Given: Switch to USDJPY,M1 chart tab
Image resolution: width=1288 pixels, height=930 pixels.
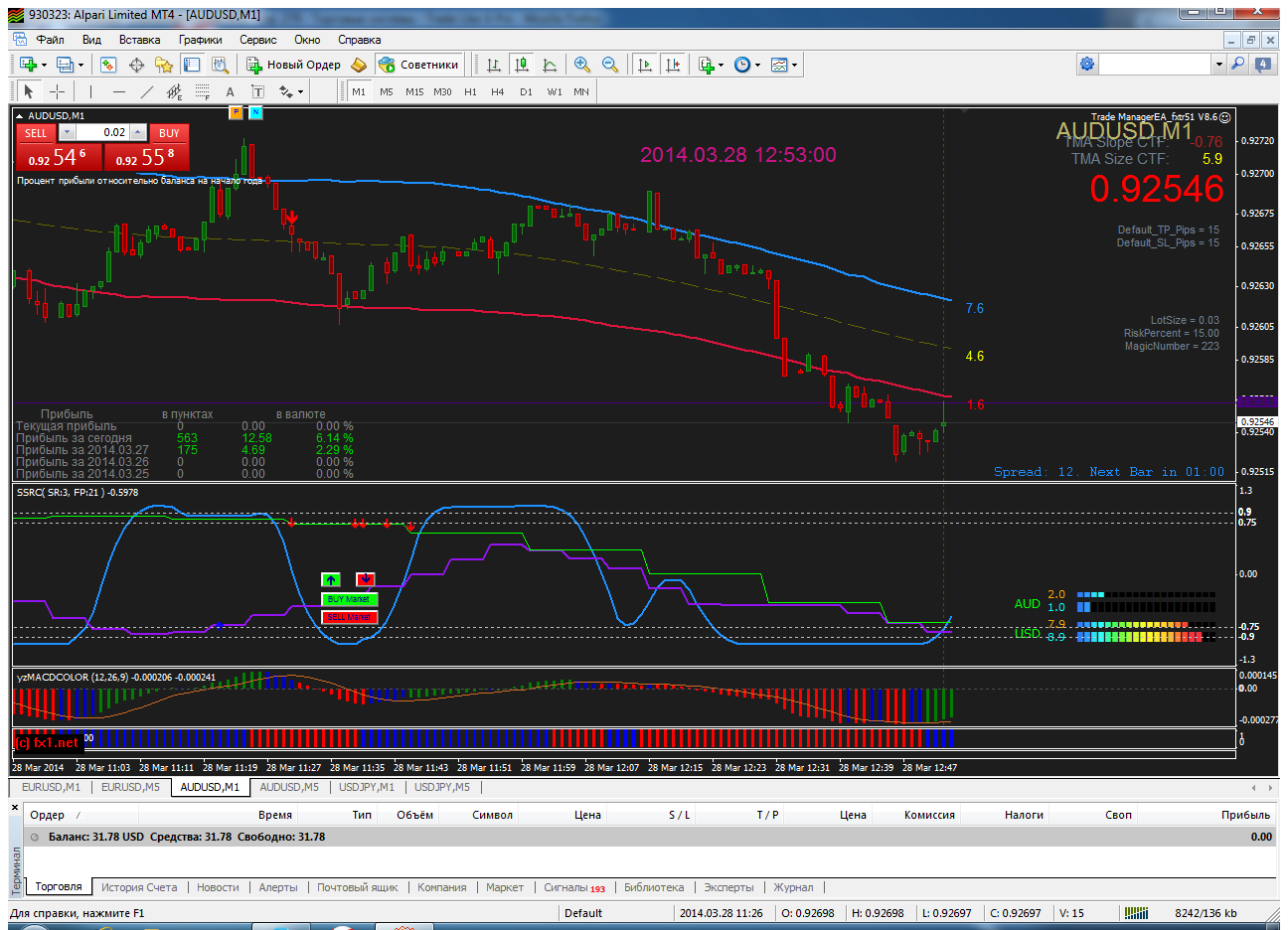Looking at the screenshot, I should coord(367,787).
